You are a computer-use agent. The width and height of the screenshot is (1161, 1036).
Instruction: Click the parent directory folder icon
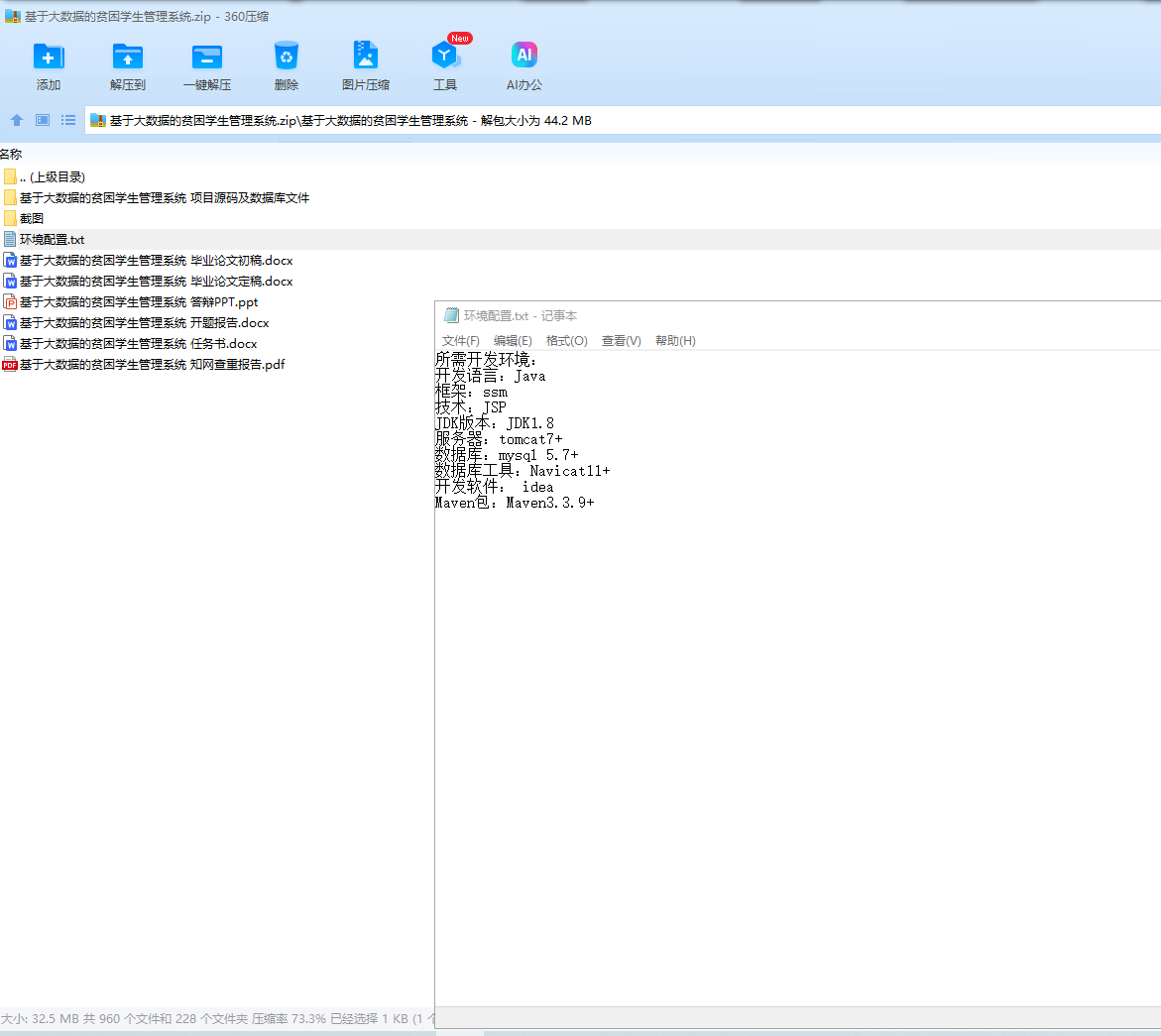point(10,177)
